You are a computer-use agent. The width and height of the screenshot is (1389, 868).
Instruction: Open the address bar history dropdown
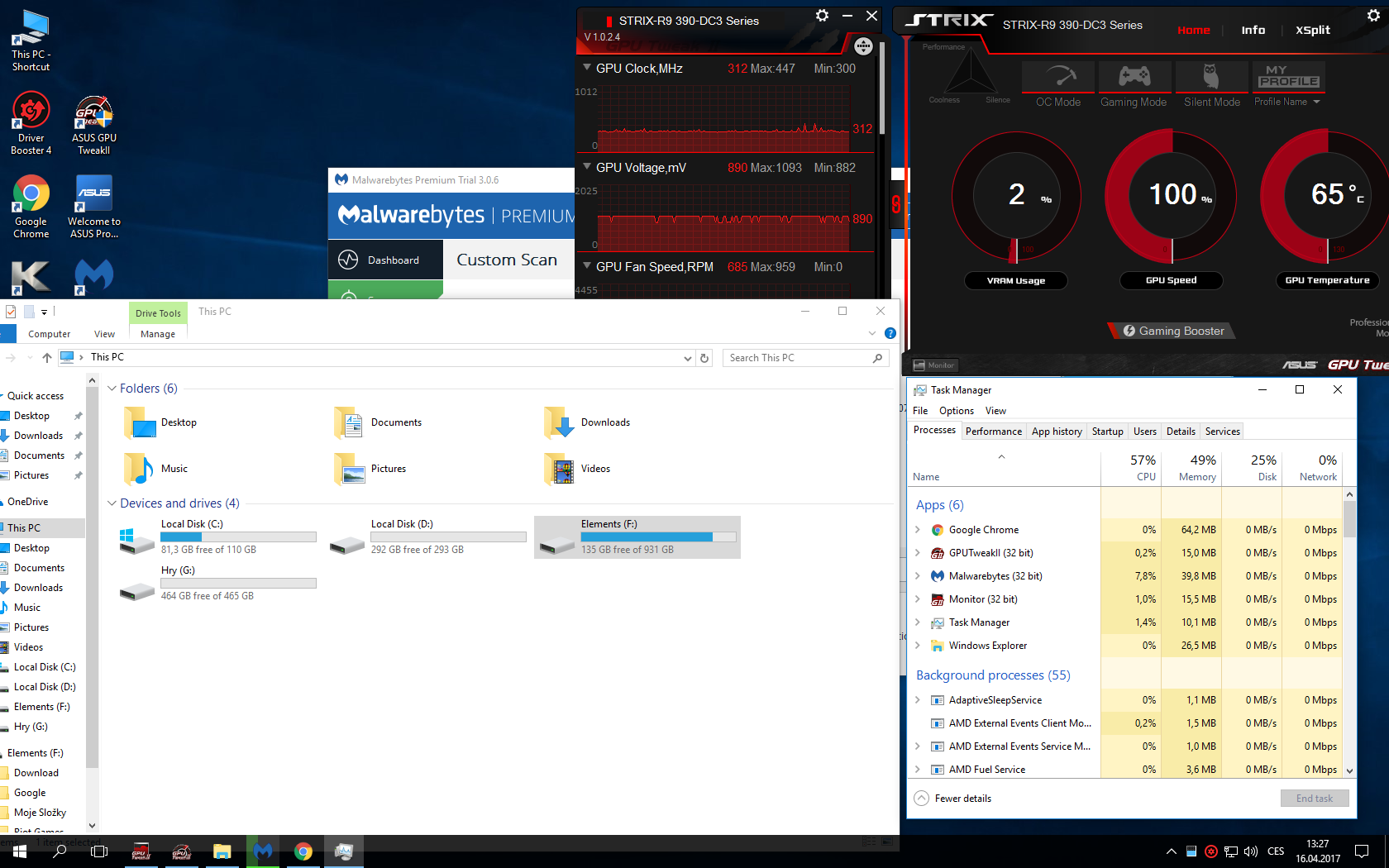(x=688, y=358)
